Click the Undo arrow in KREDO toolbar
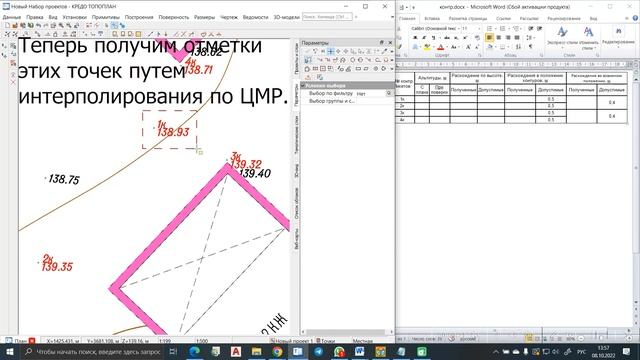Image resolution: width=640 pixels, height=360 pixels. click(x=38, y=25)
